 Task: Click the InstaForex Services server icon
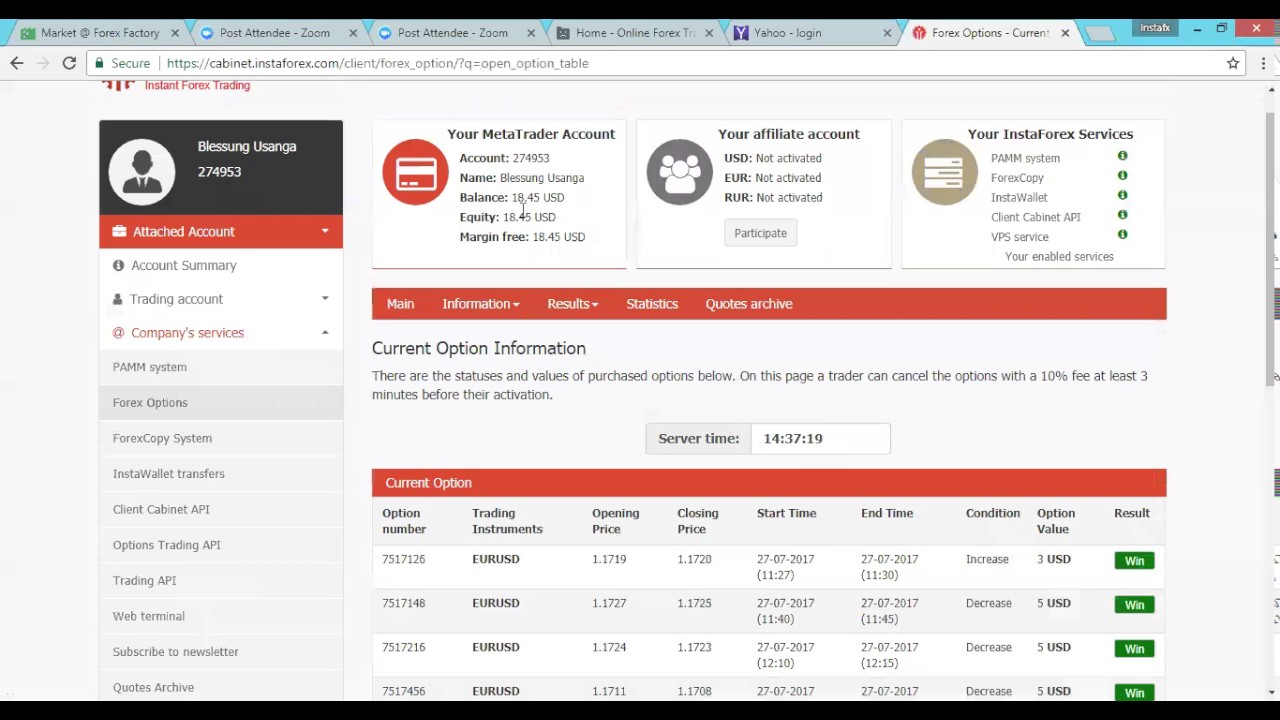(945, 172)
